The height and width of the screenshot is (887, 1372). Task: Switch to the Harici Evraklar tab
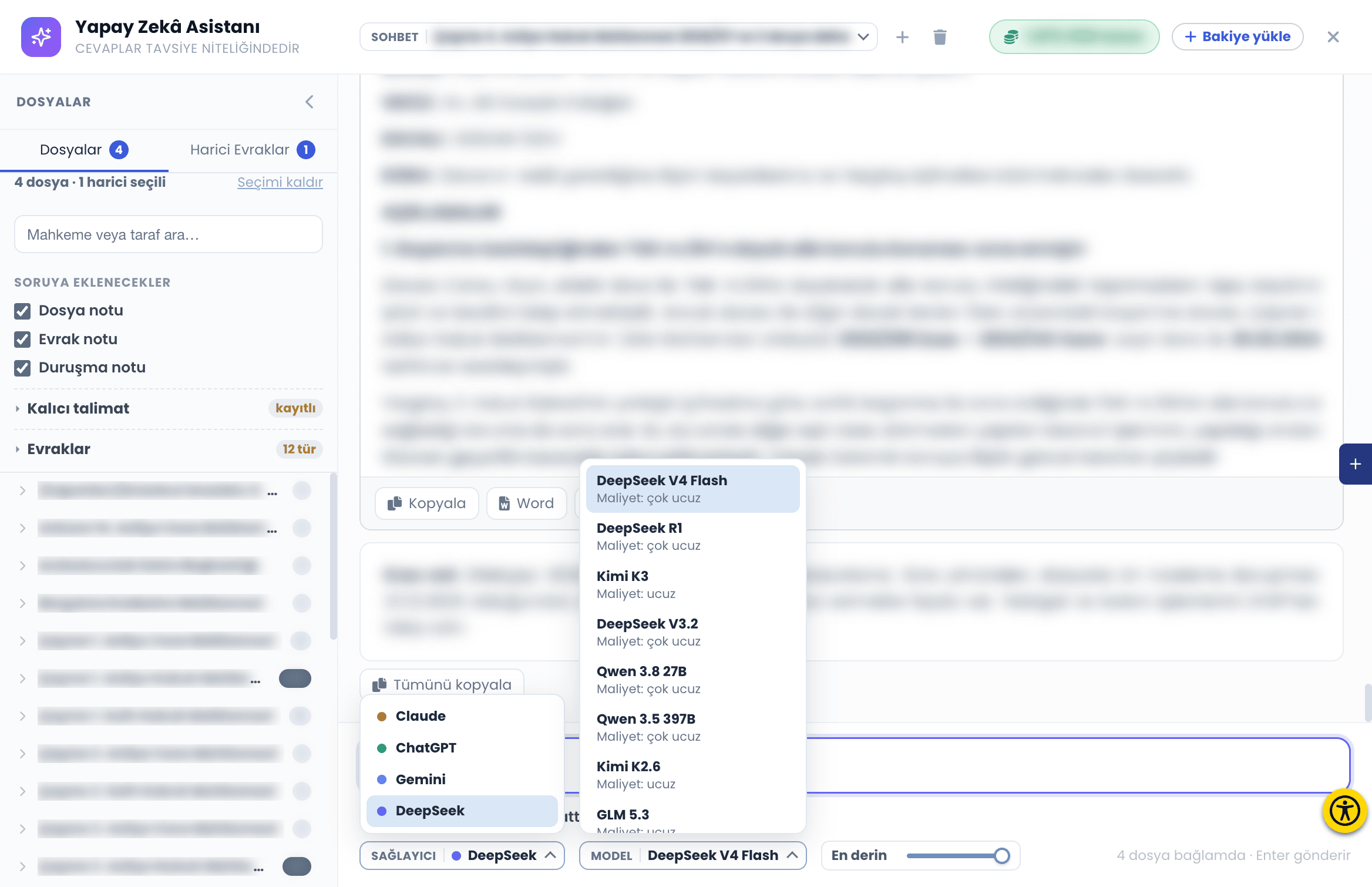coord(253,150)
